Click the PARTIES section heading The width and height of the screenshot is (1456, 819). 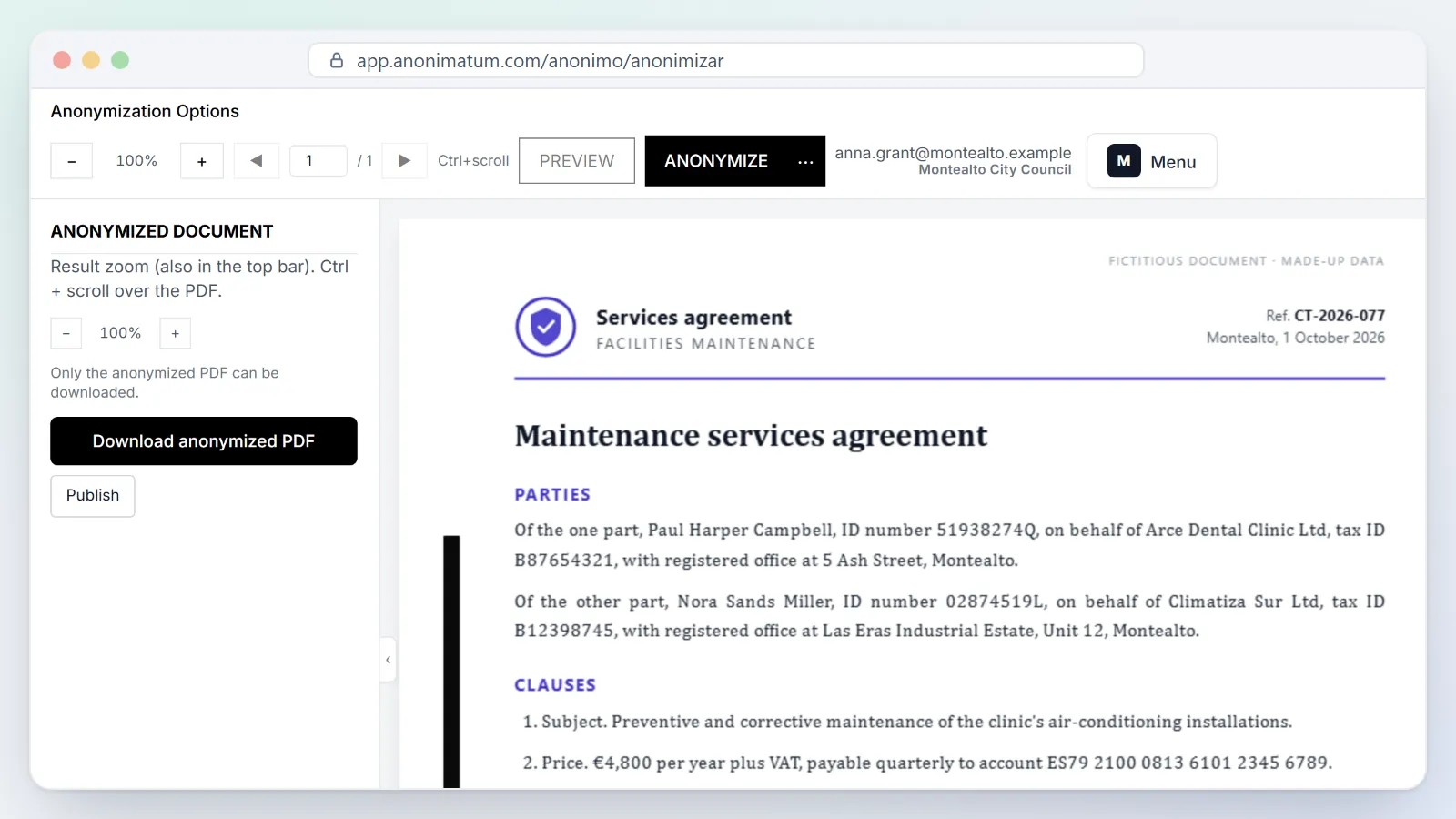pos(552,495)
